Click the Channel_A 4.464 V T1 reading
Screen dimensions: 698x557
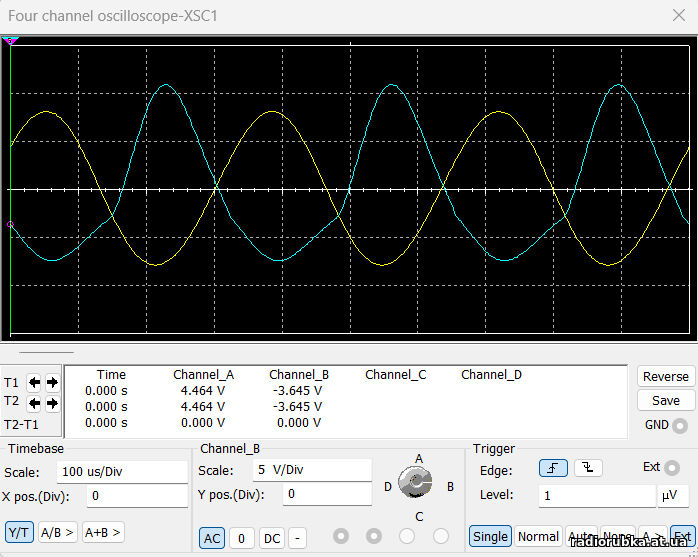[203, 391]
